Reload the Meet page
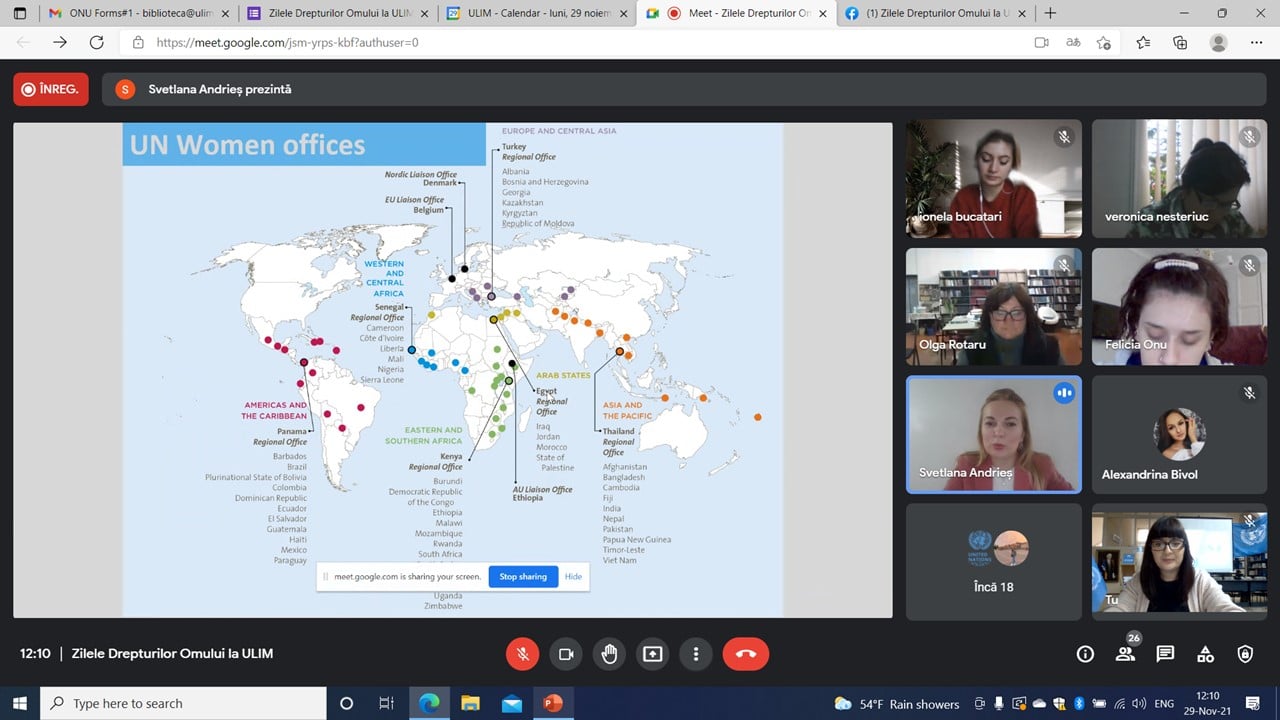Viewport: 1280px width, 720px height. (97, 42)
